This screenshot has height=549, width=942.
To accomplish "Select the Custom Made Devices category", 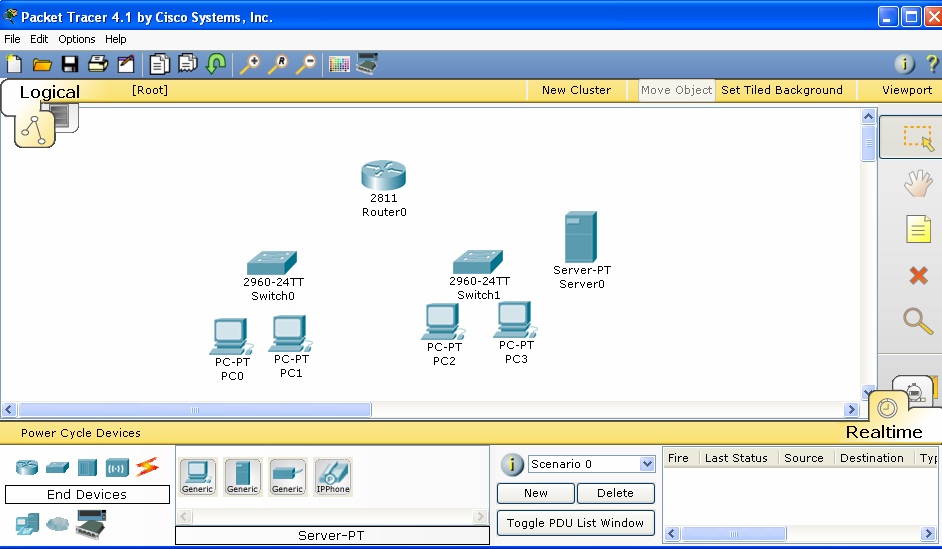I will (91, 523).
